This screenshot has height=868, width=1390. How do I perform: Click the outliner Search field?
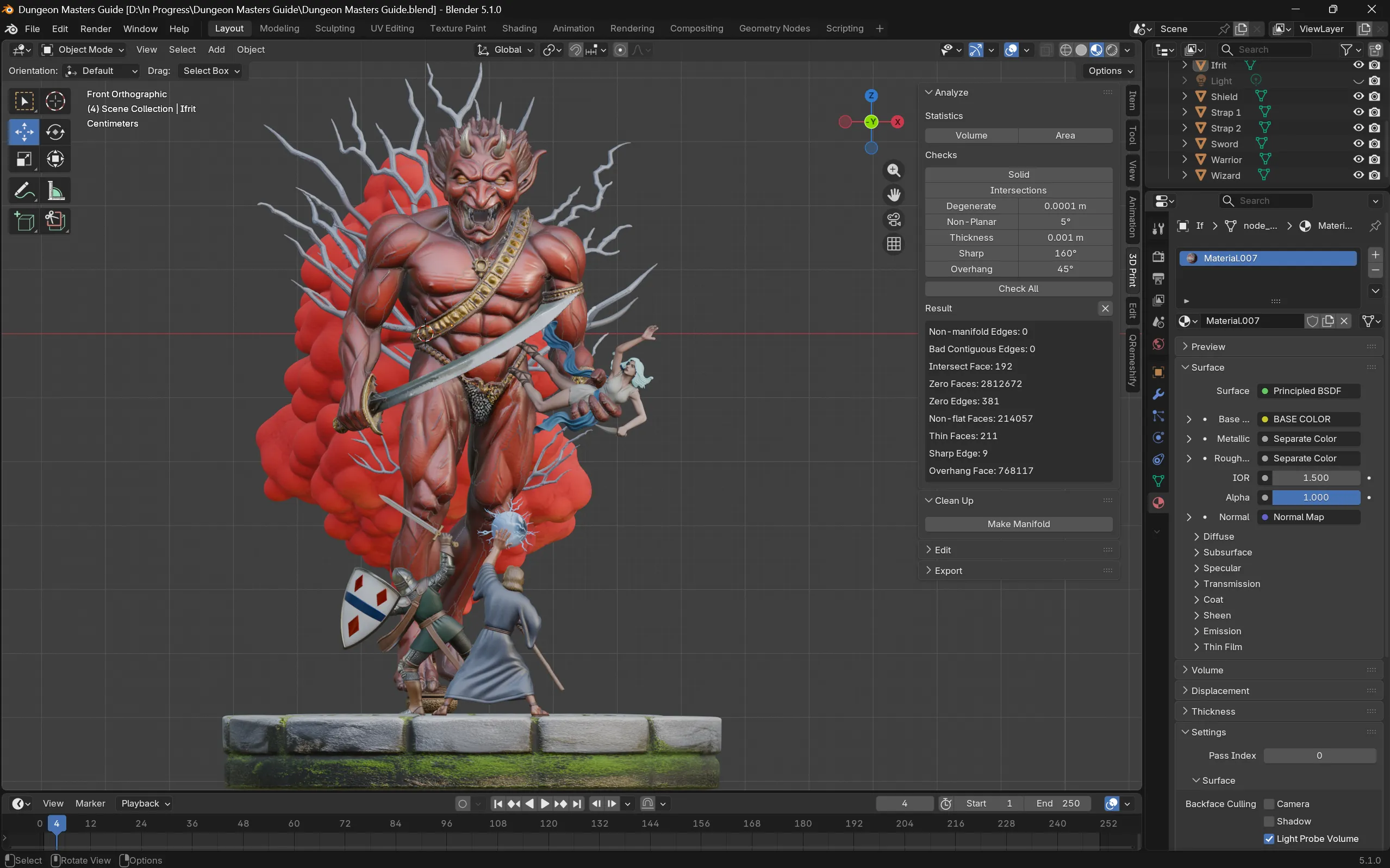point(1266,50)
